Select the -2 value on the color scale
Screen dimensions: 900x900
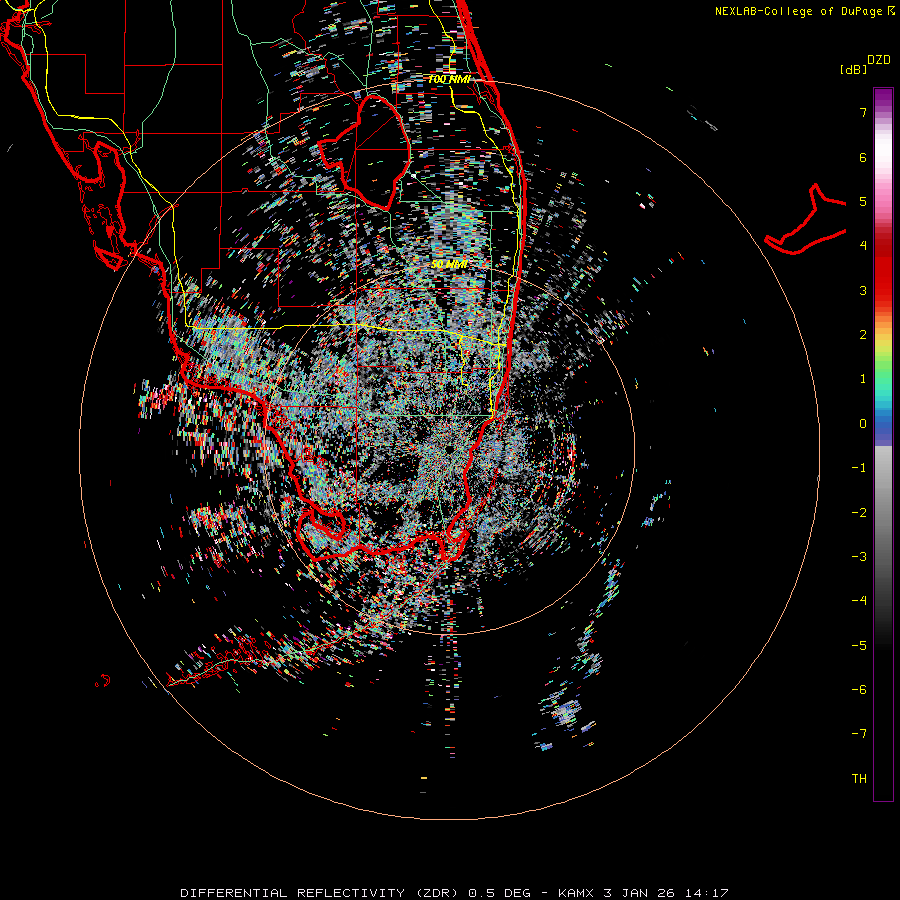tap(859, 512)
